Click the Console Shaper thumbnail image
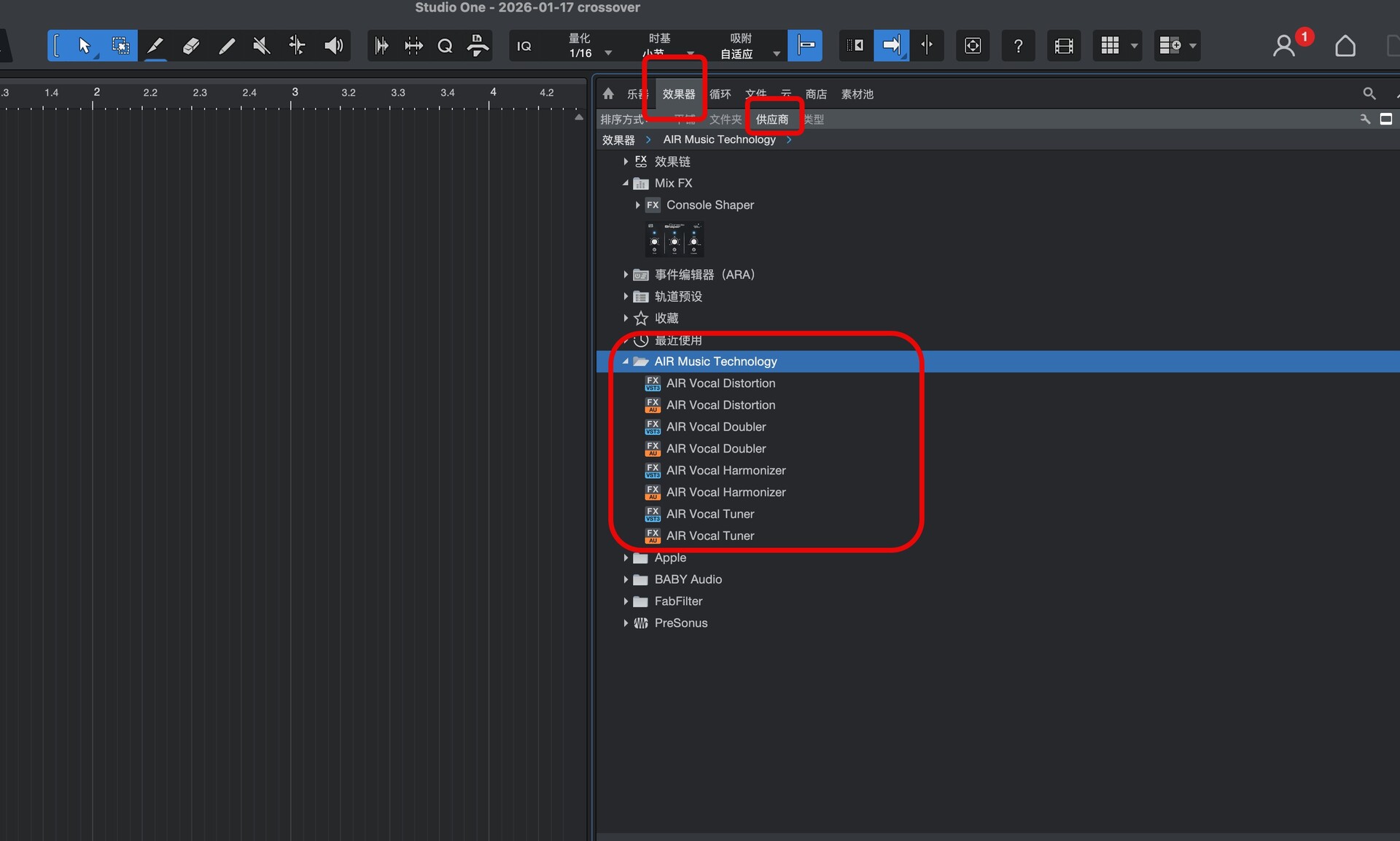The height and width of the screenshot is (841, 1400). [x=674, y=239]
